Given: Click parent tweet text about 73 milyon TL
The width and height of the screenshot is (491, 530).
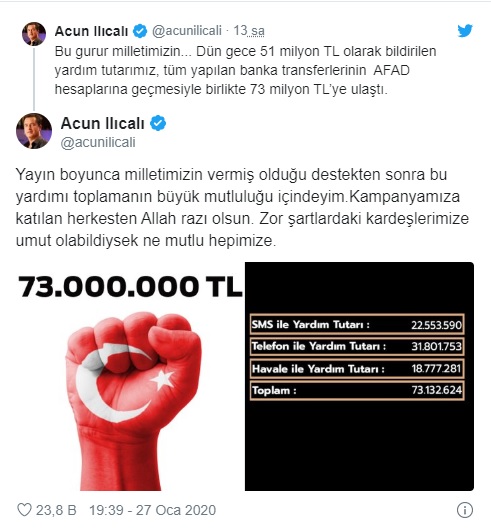Looking at the screenshot, I should (x=245, y=70).
